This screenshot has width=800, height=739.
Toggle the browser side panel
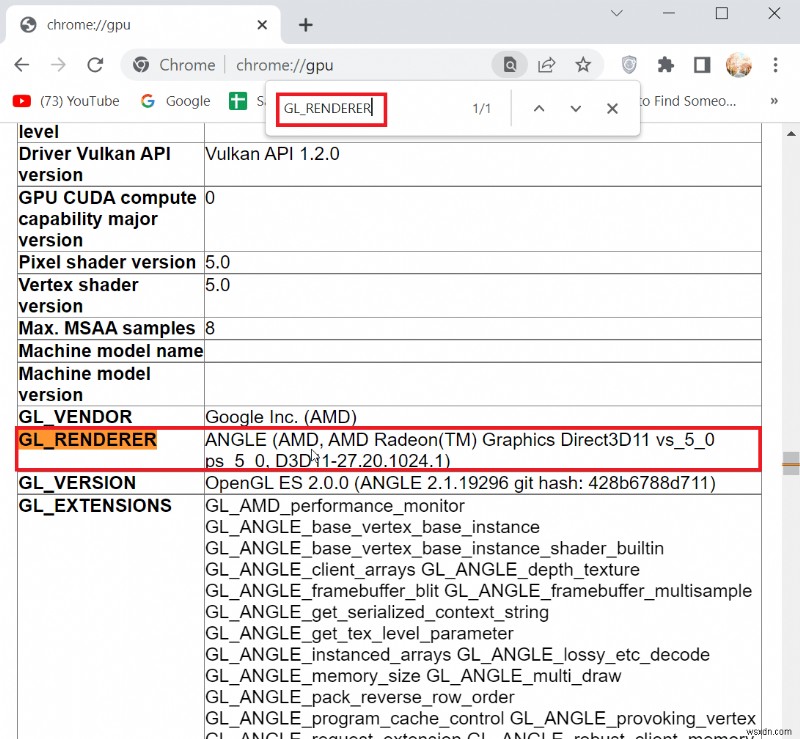coord(702,65)
